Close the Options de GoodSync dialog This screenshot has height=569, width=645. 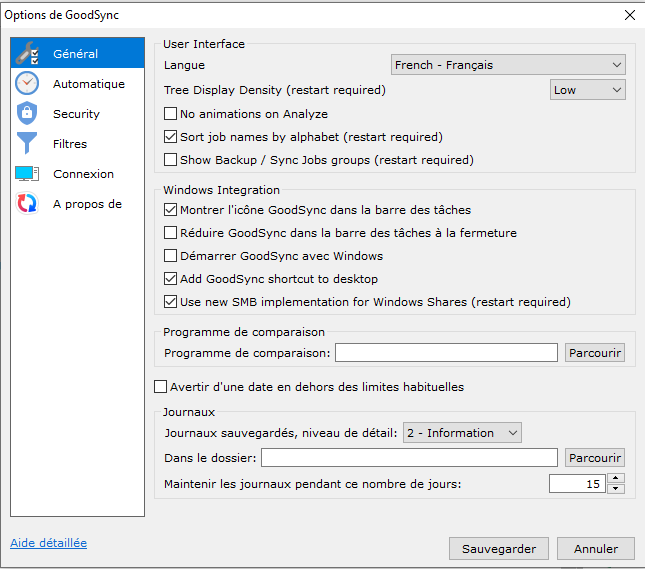(x=630, y=15)
